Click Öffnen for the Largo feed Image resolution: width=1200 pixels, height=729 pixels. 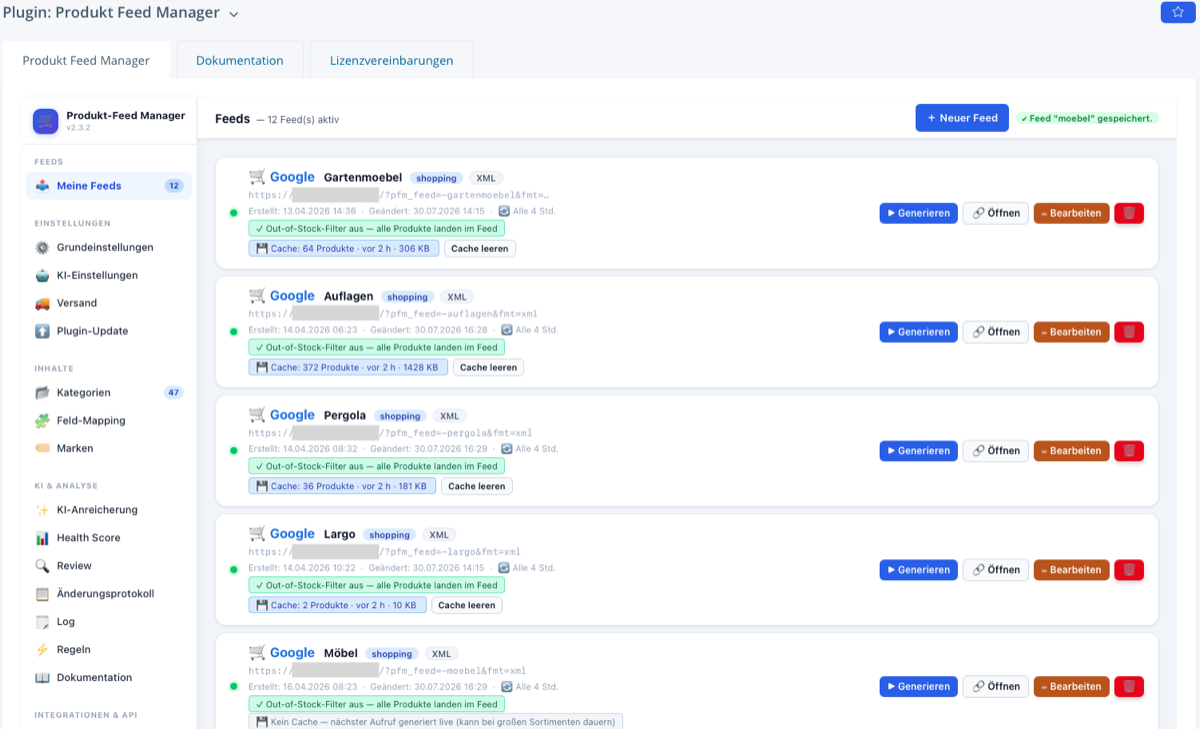[x=995, y=570]
